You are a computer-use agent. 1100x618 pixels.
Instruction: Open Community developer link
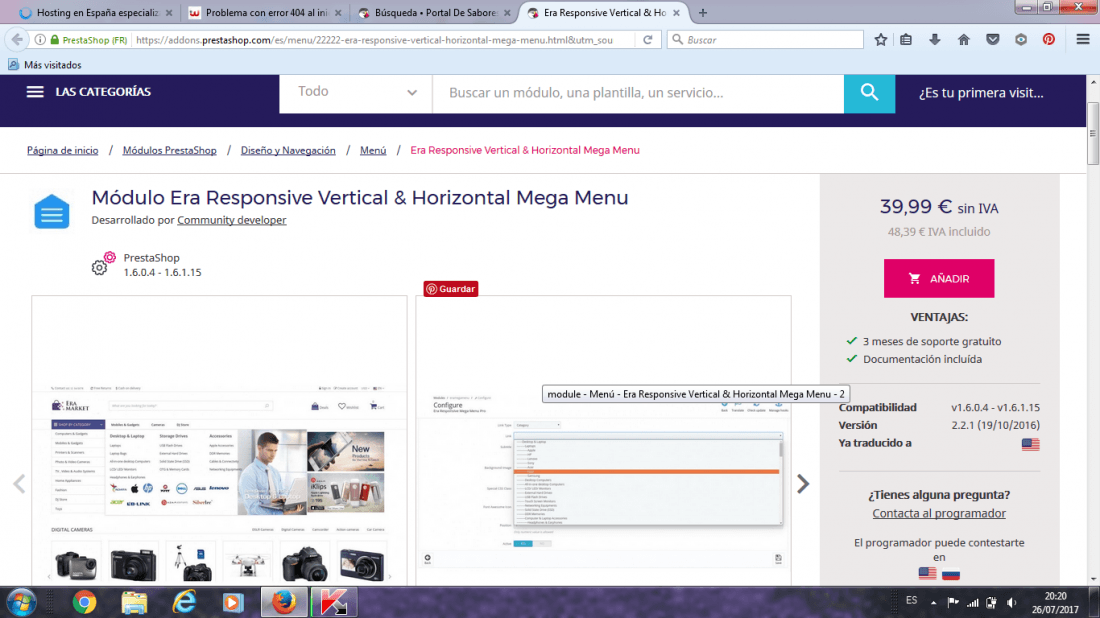coord(232,220)
